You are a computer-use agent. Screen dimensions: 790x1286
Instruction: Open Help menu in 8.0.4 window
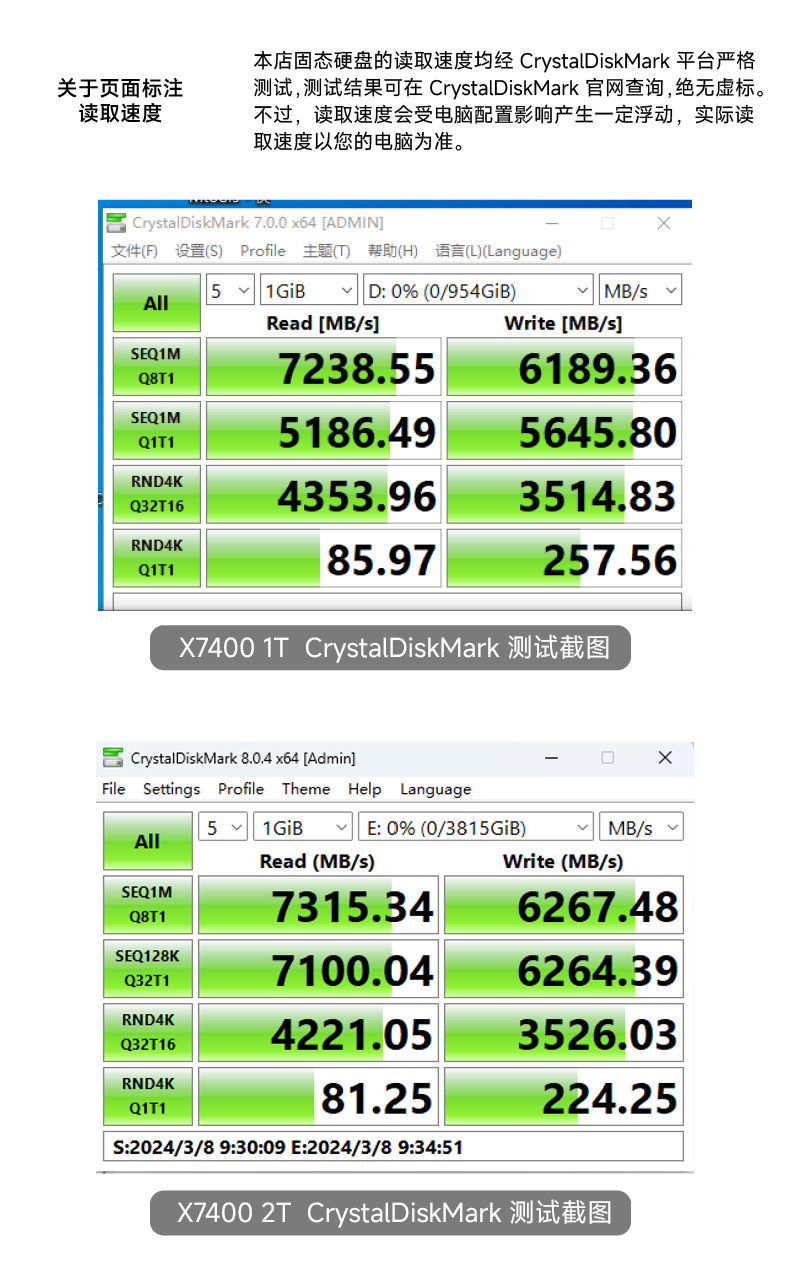tap(365, 789)
